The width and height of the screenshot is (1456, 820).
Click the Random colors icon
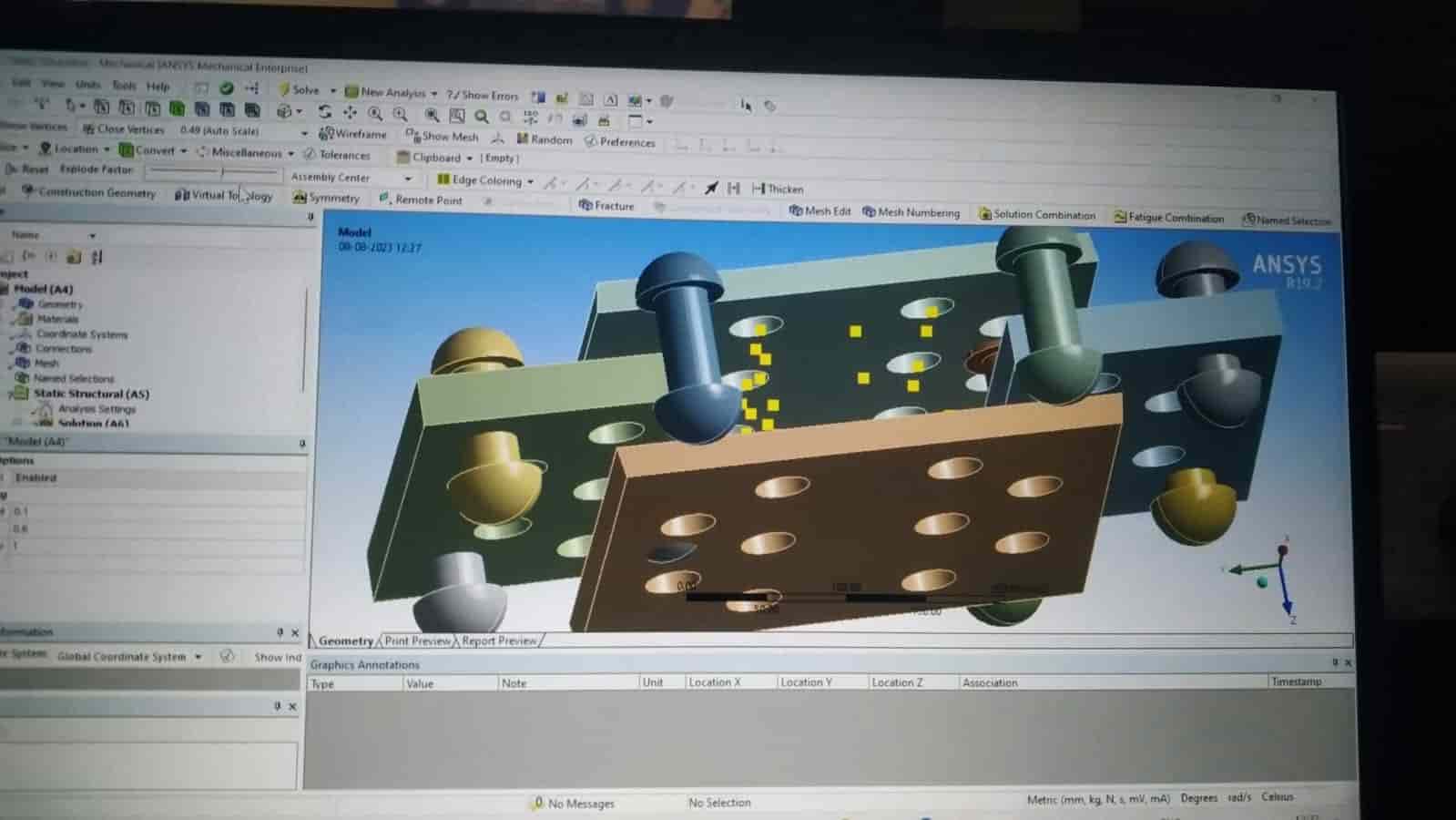pos(544,139)
